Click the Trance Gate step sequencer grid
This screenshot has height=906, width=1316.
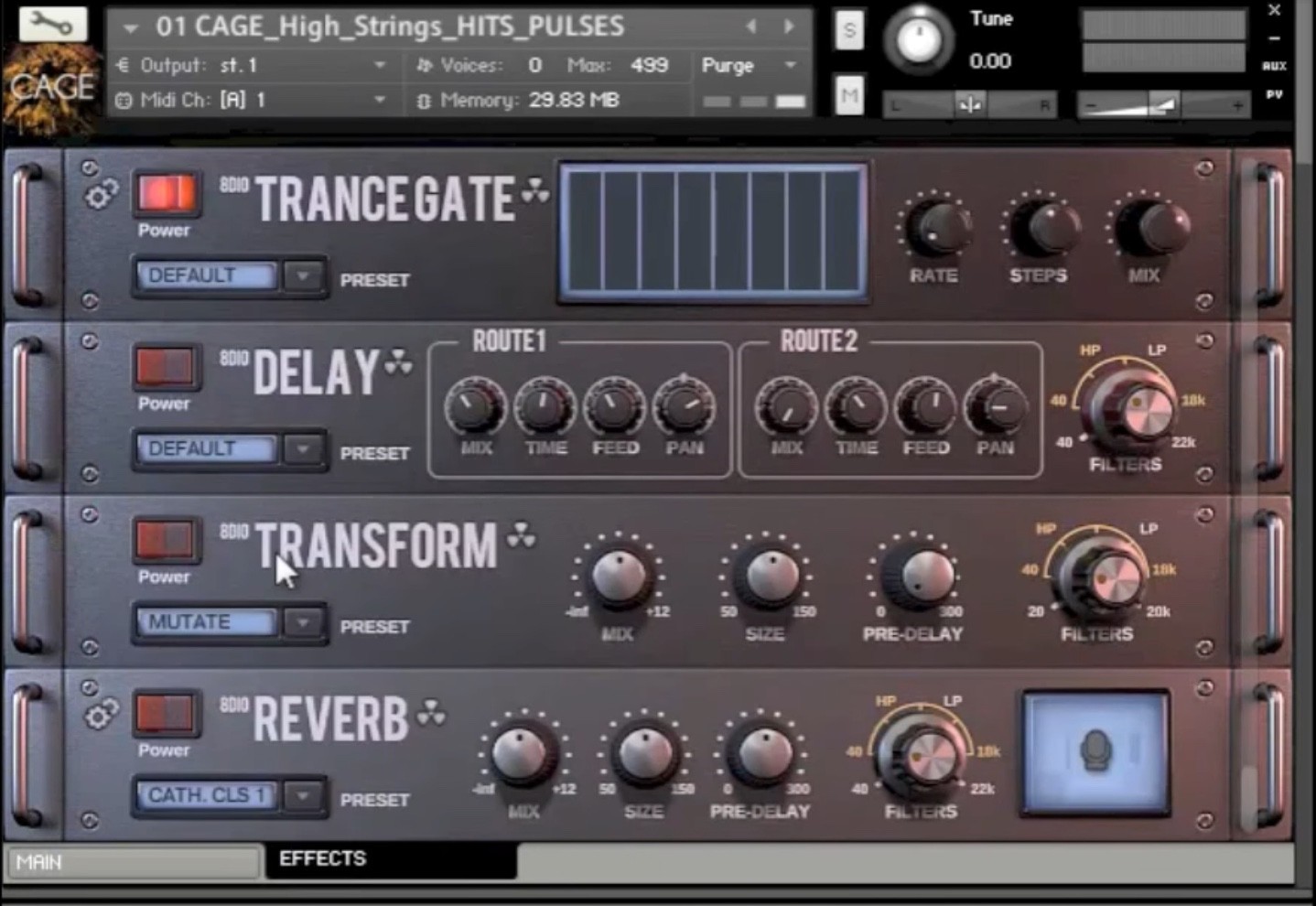[713, 233]
